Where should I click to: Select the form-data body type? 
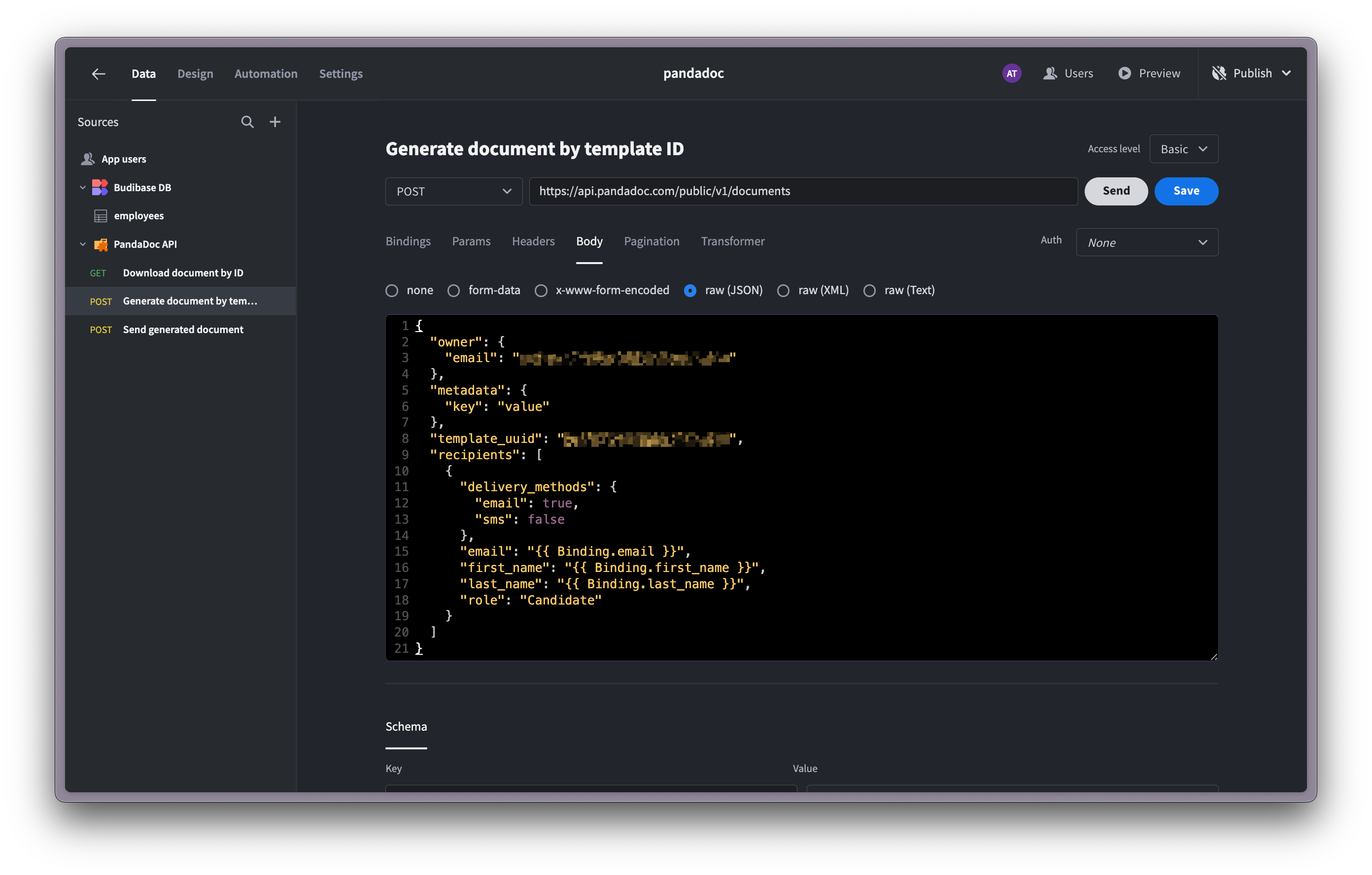[453, 291]
